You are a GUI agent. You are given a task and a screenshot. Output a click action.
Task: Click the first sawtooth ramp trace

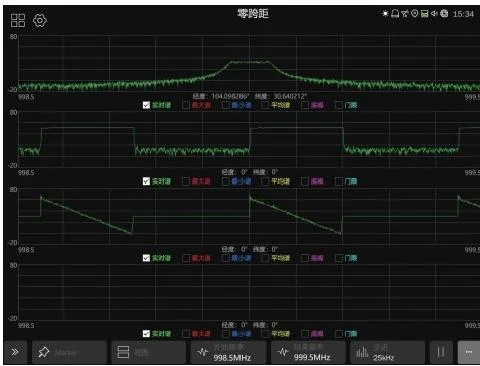[x=87, y=215]
